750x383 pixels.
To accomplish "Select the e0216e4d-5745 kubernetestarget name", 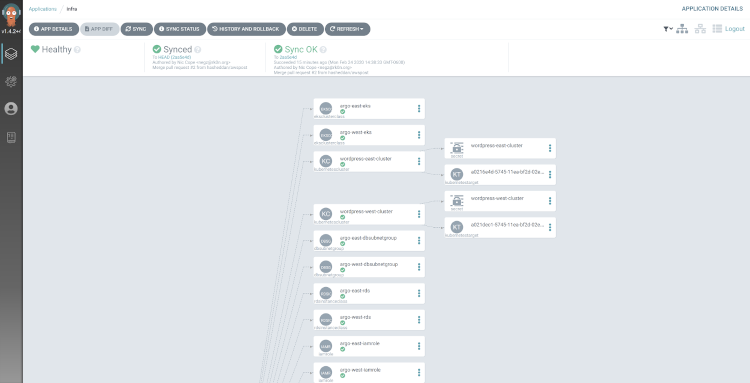I will [508, 172].
